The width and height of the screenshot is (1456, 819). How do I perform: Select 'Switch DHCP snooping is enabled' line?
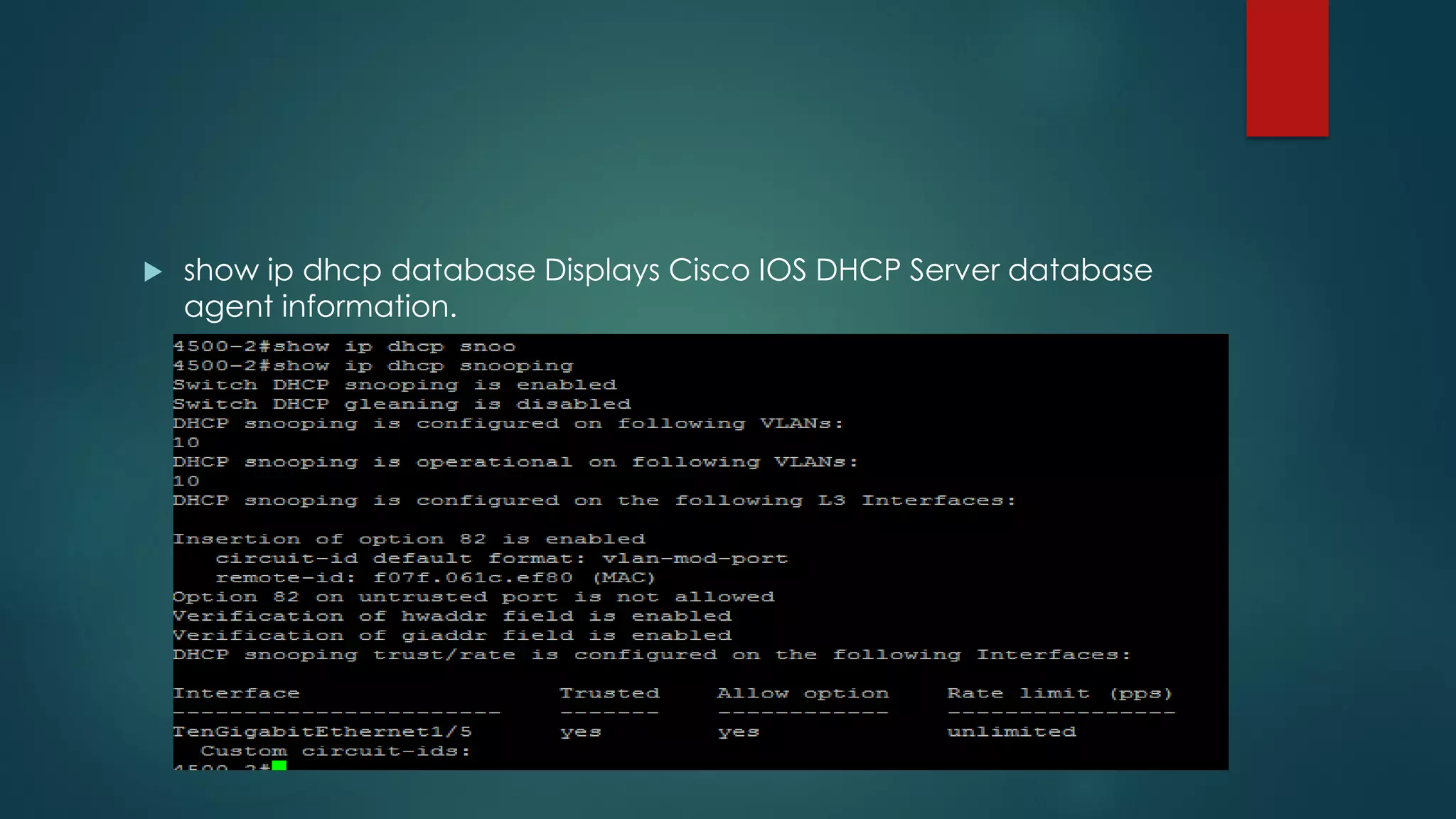tap(395, 385)
